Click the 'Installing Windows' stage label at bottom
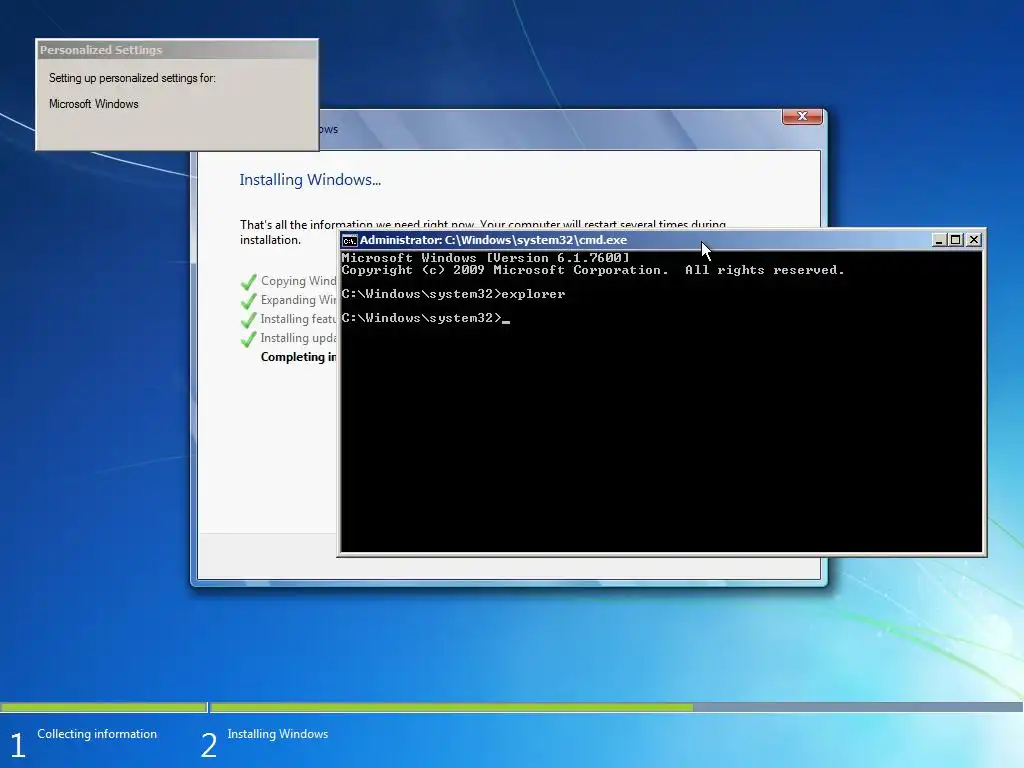This screenshot has height=768, width=1024. point(278,734)
